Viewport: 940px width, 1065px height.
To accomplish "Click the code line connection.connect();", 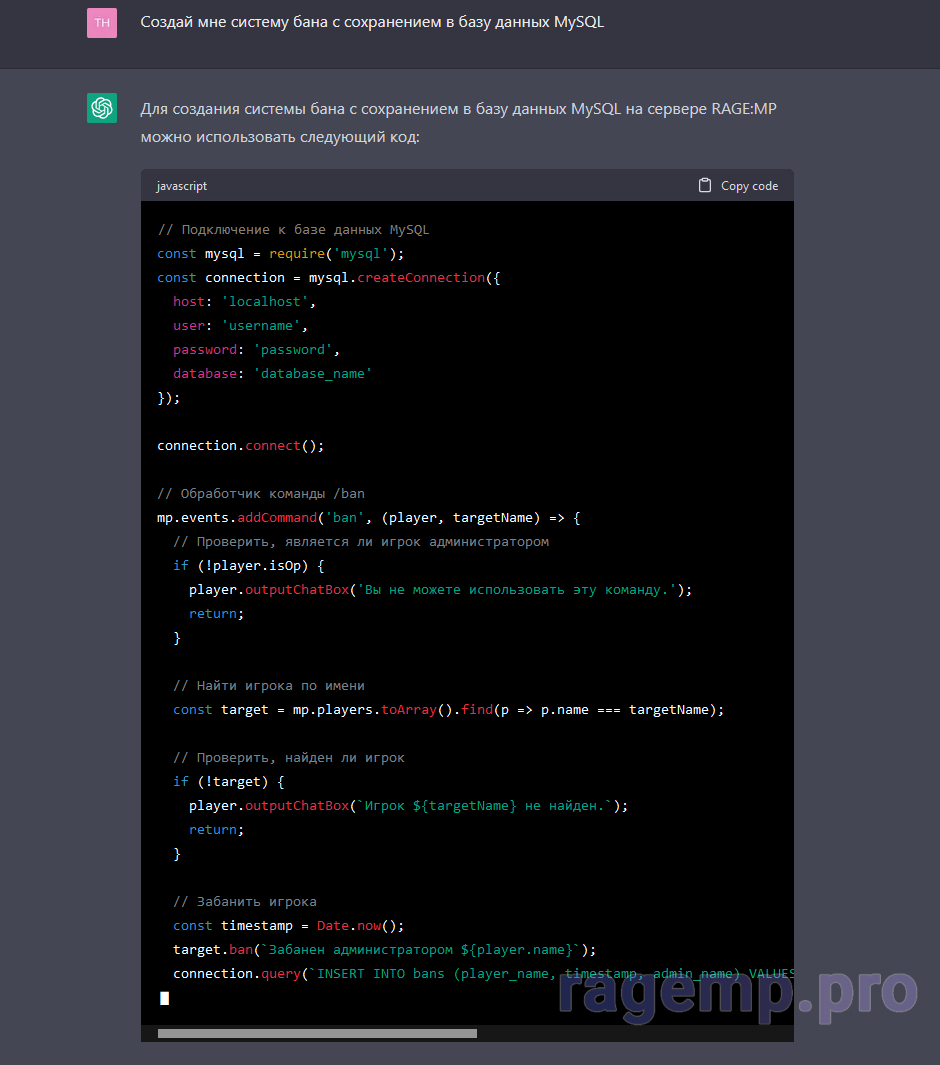I will [241, 446].
